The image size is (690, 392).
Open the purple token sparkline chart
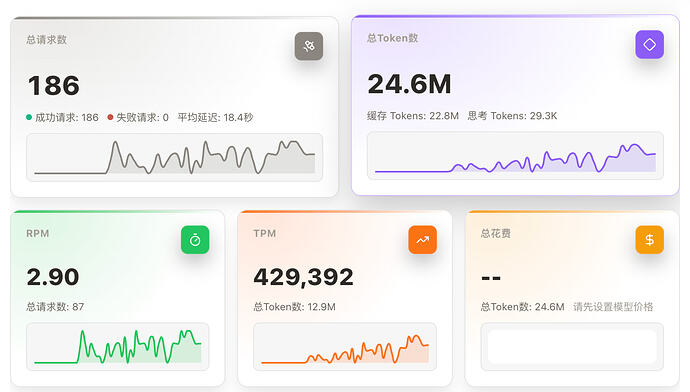(x=515, y=156)
